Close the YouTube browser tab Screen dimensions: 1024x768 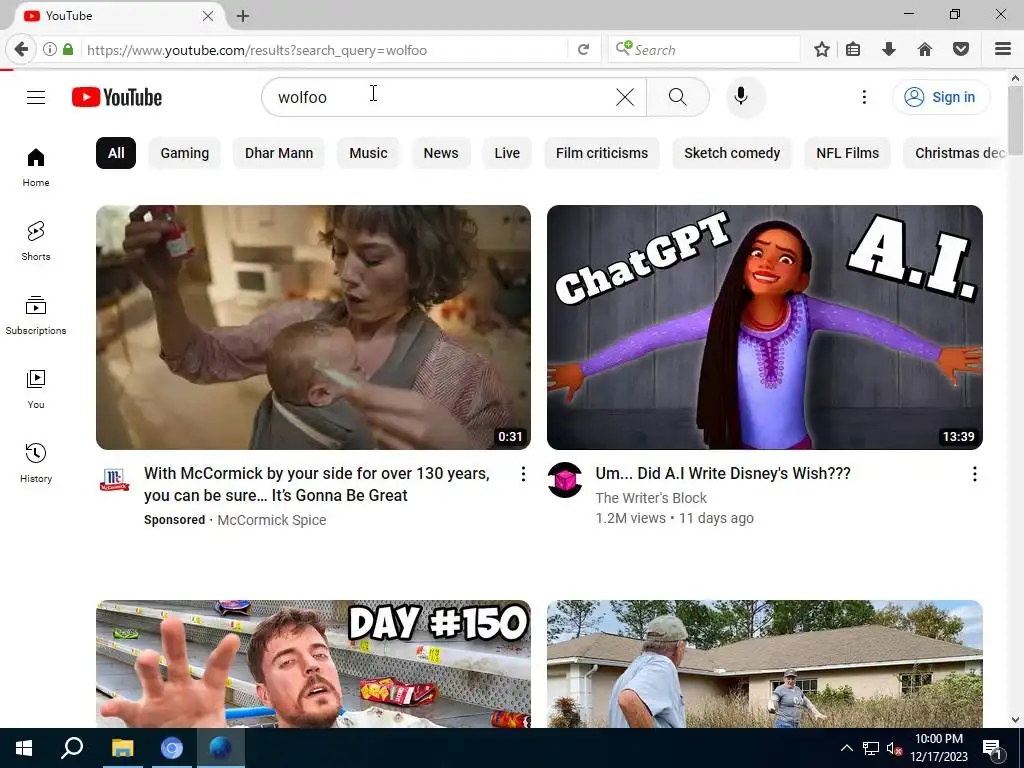click(208, 16)
